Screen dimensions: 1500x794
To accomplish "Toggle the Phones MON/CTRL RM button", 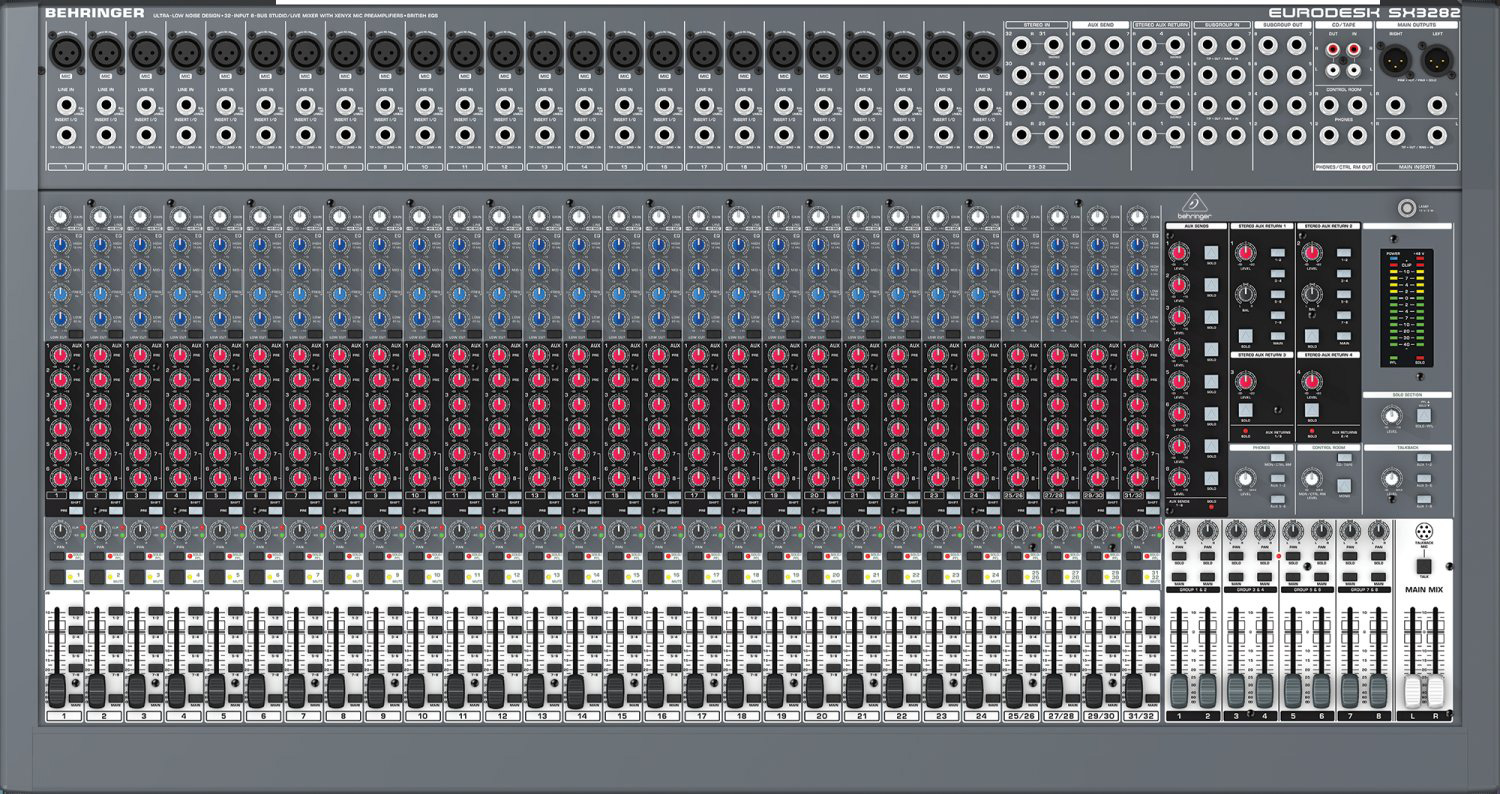I will [x=1278, y=457].
